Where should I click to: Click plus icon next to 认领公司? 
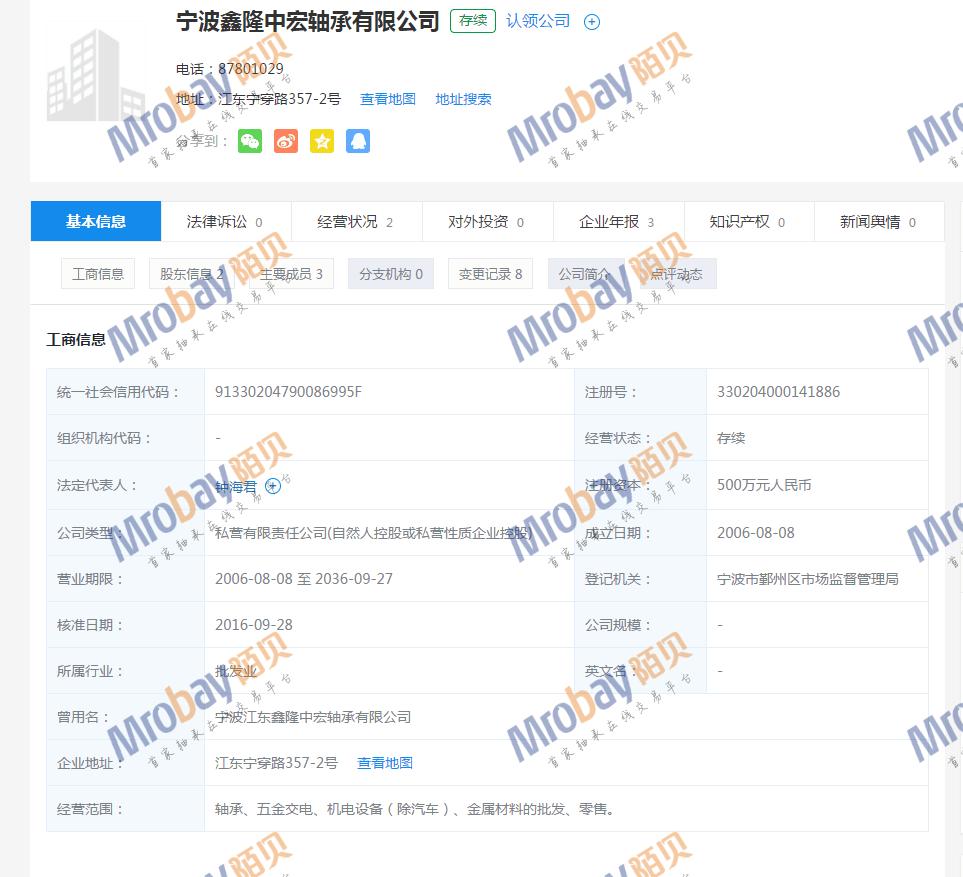tap(592, 22)
